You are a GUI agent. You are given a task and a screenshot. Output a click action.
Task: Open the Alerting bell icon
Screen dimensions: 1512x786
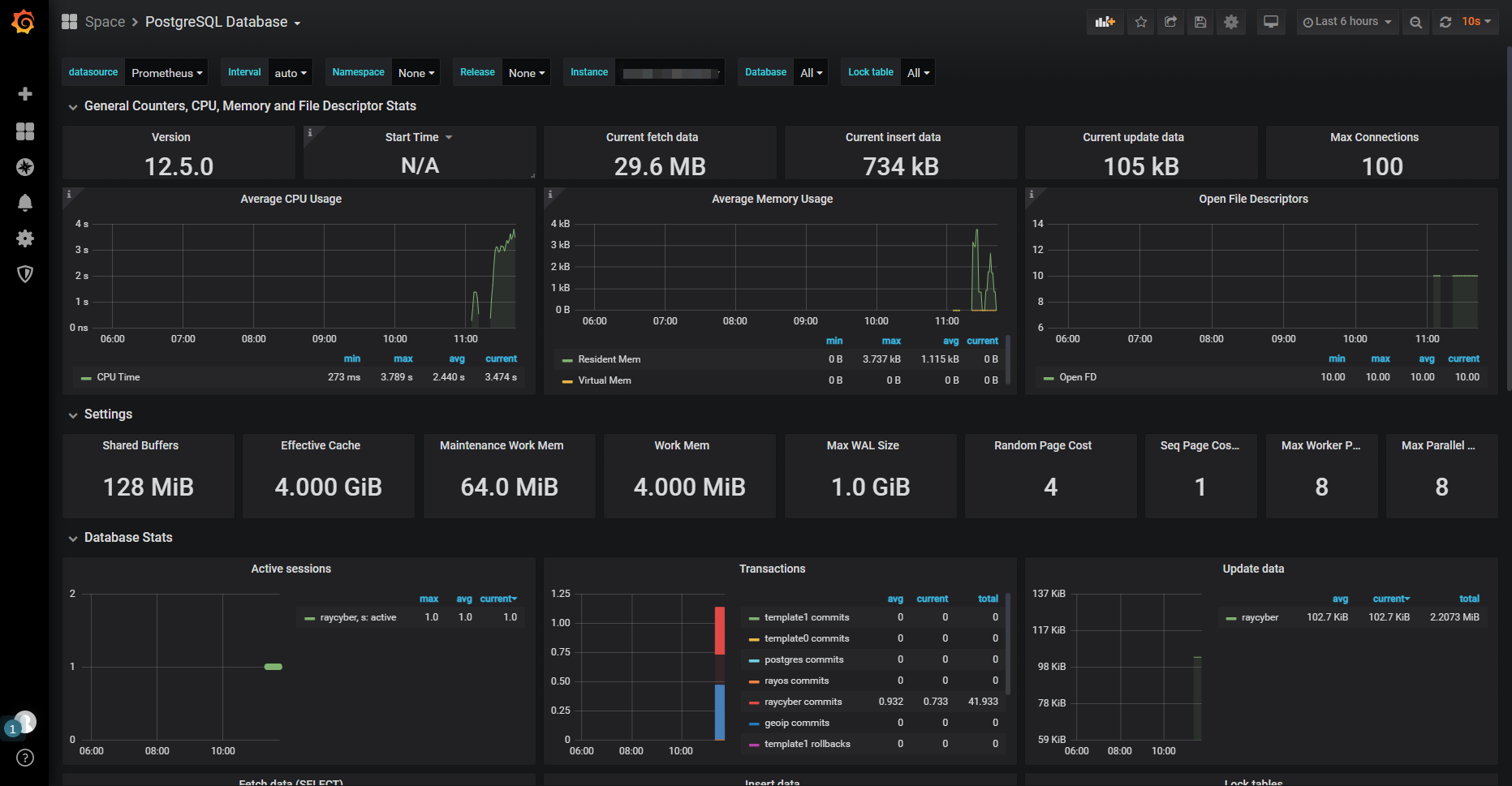click(25, 203)
